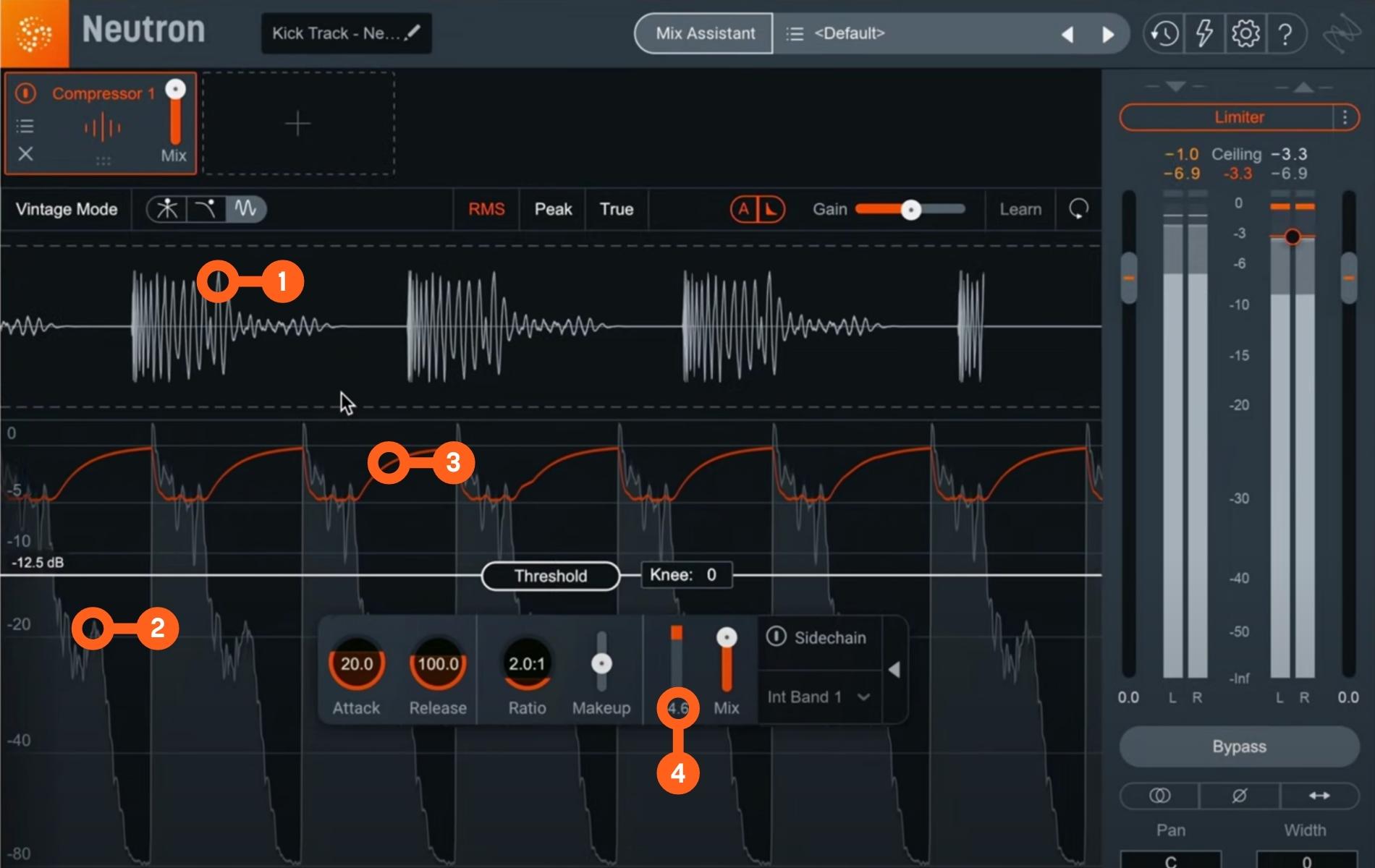The width and height of the screenshot is (1375, 868).
Task: Click the iZotope swirl icon at the top right
Action: point(1341,33)
